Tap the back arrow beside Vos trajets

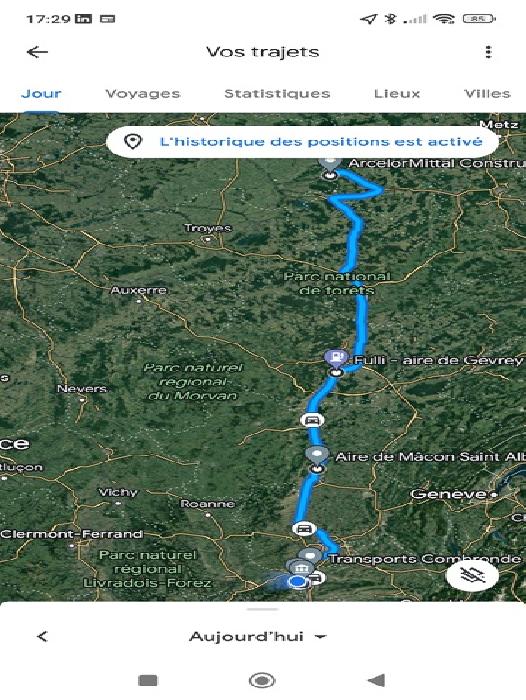(37, 52)
